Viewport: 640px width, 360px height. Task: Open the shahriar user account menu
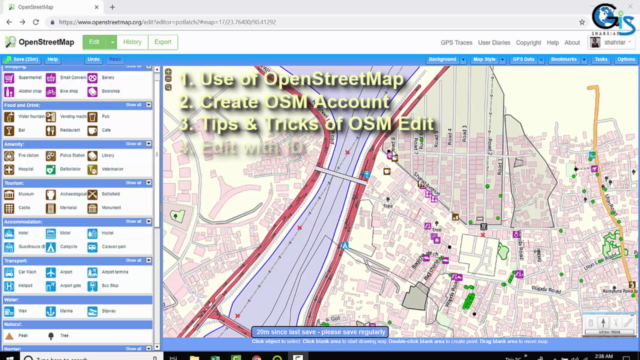[611, 42]
